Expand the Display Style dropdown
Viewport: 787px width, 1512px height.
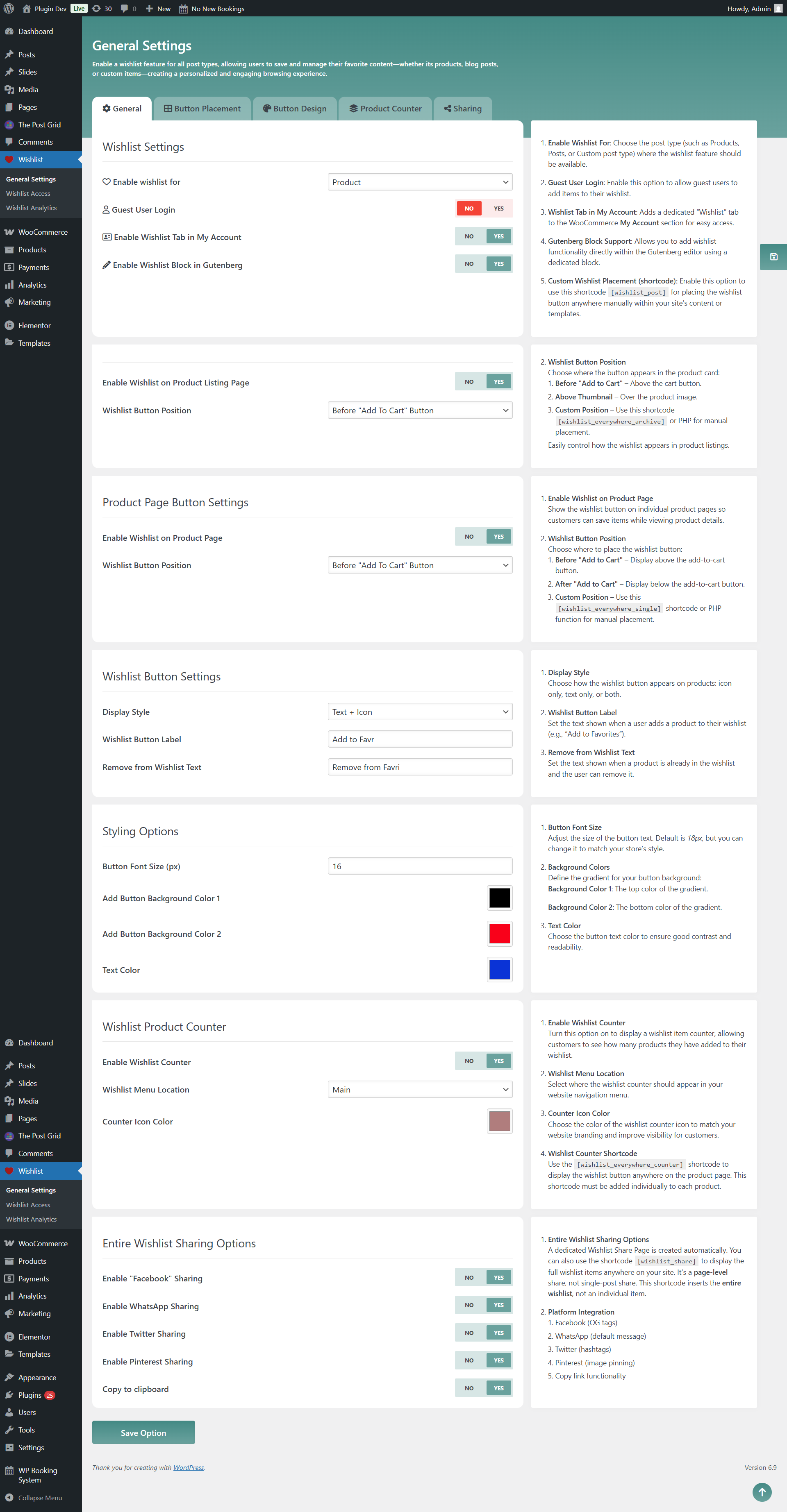click(419, 712)
